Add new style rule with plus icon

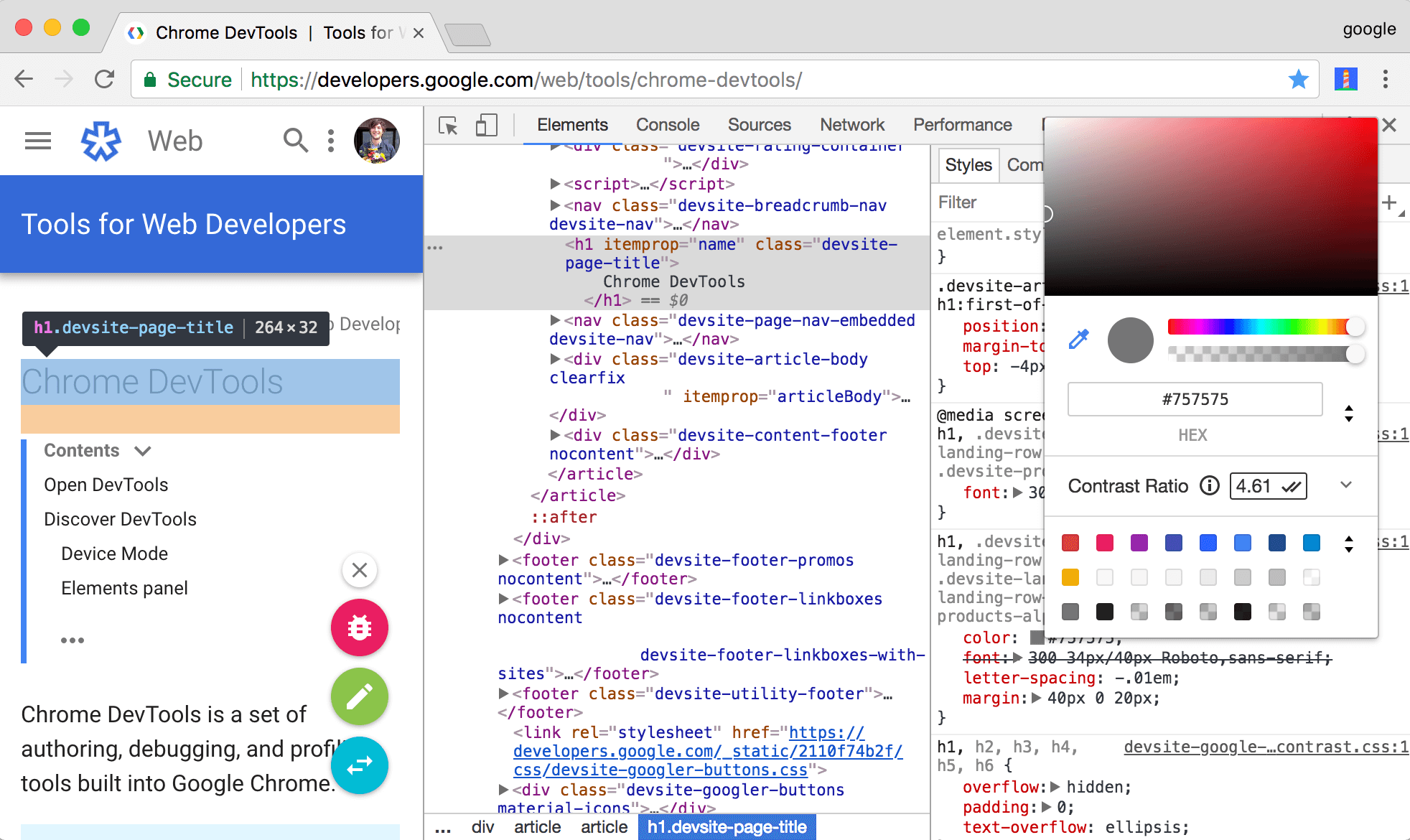[x=1390, y=202]
